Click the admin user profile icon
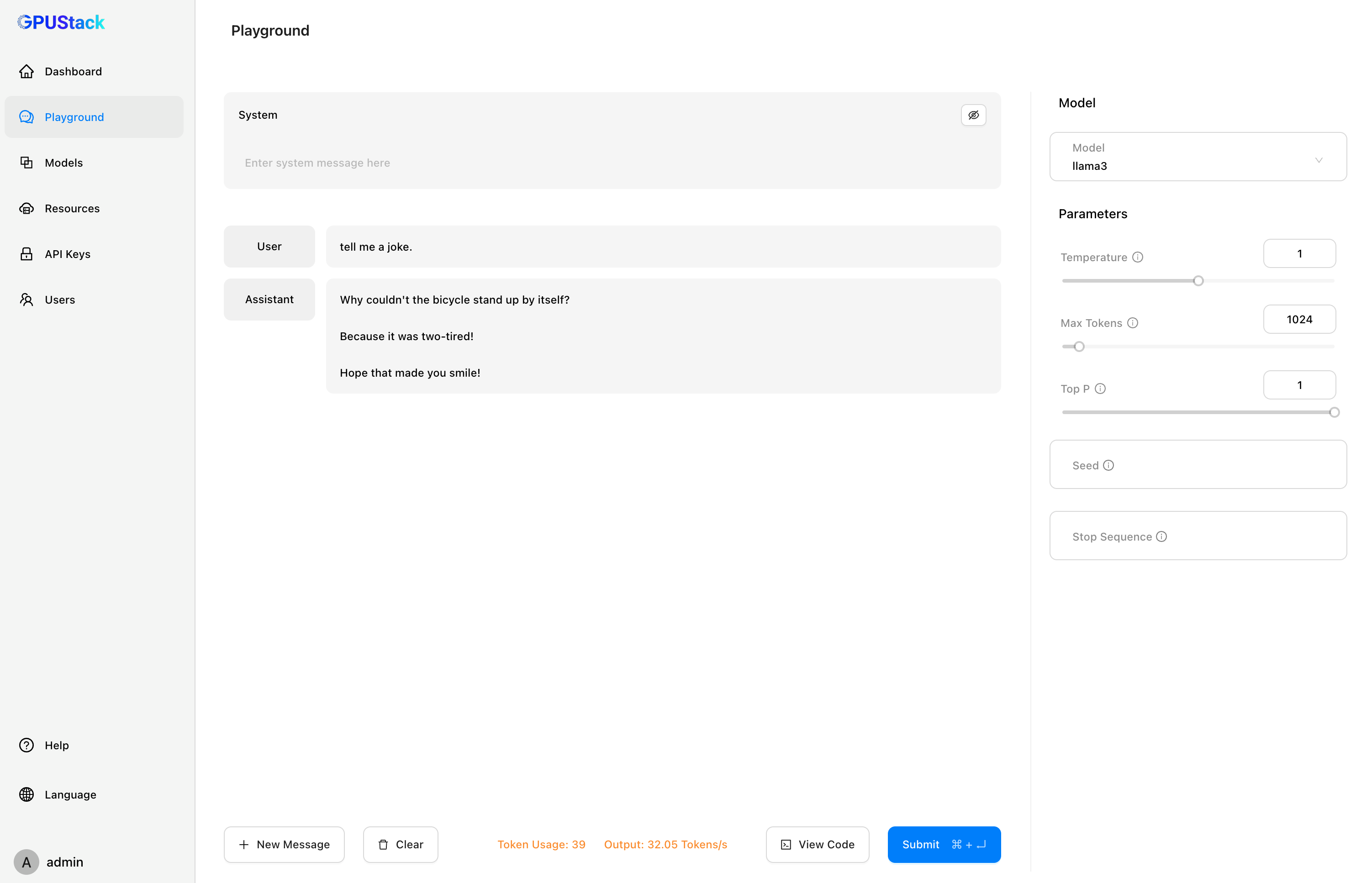The height and width of the screenshot is (883, 1372). [27, 860]
